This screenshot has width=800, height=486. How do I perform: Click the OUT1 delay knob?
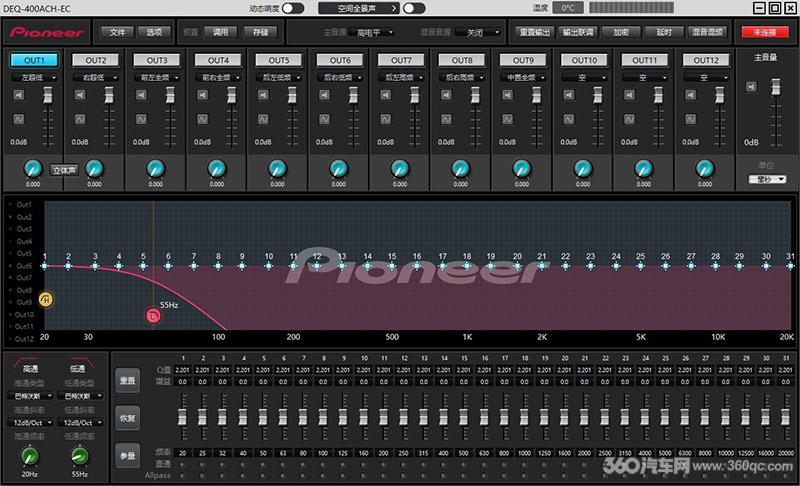tap(33, 168)
